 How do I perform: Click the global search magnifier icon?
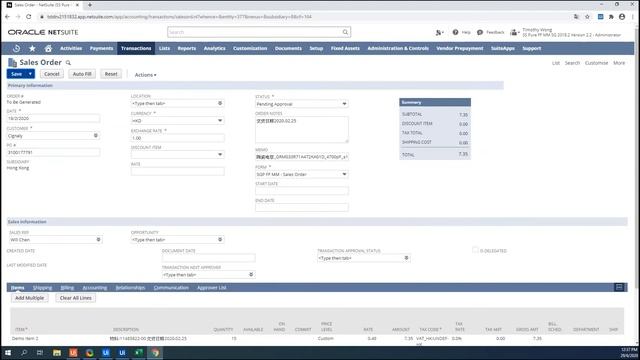tap(345, 32)
